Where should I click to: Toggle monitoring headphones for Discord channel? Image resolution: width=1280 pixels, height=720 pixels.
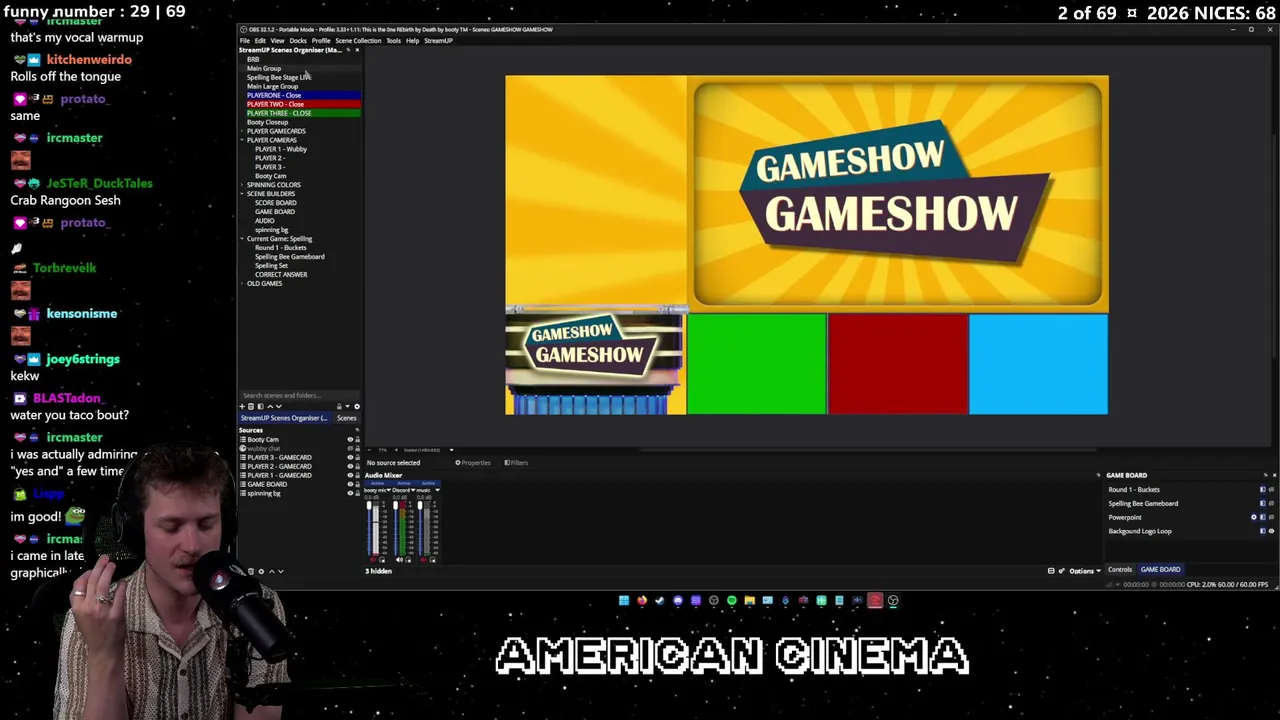pos(408,560)
